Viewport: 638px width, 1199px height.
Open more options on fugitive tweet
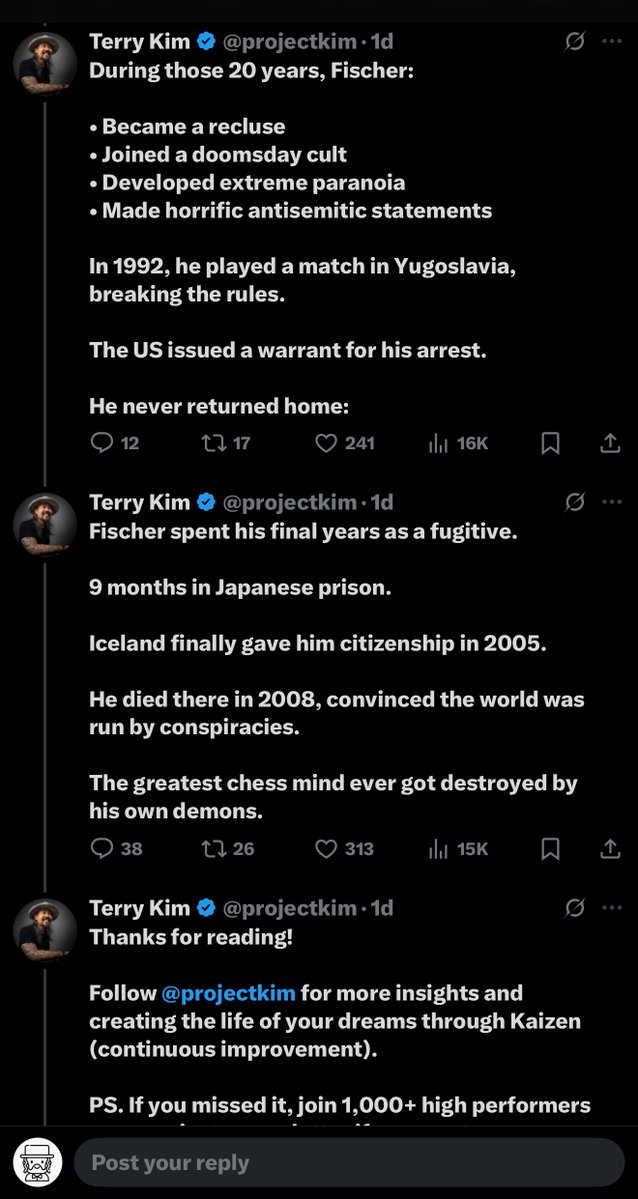pos(612,502)
